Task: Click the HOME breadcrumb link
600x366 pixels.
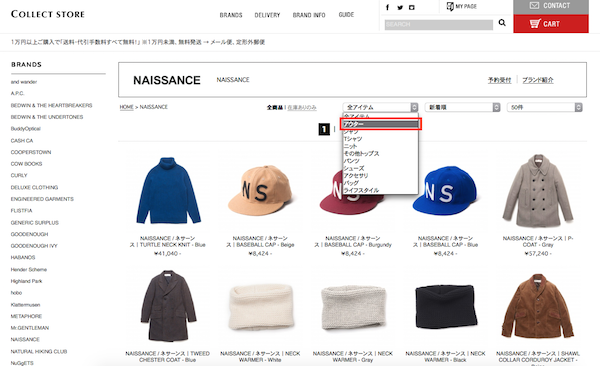Action: click(x=126, y=107)
